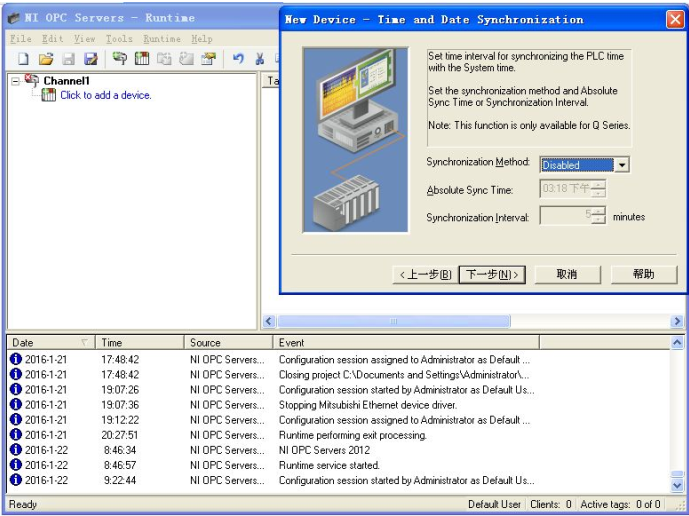Click 'Active tags: 0 of 0' status text
Image resolution: width=689 pixels, height=516 pixels.
point(620,504)
